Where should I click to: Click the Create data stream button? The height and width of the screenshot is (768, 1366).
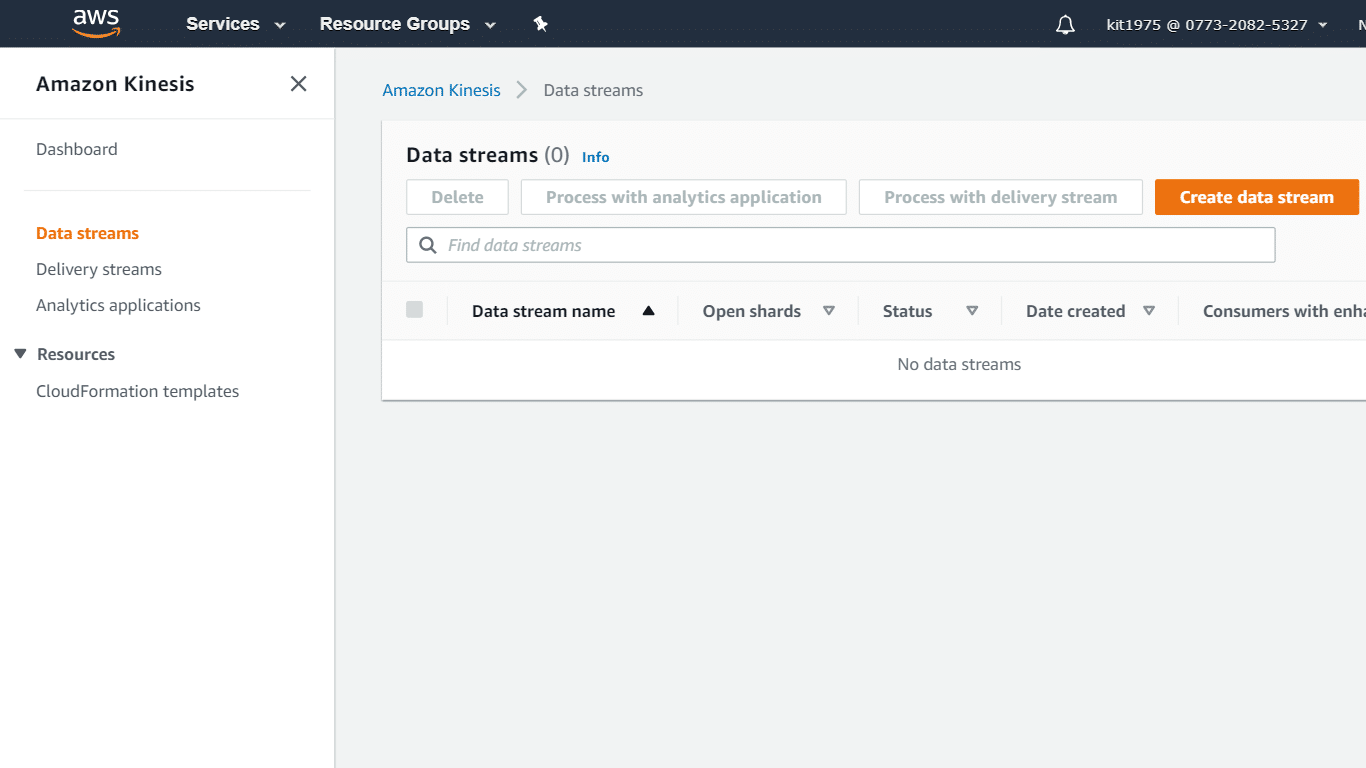1256,197
